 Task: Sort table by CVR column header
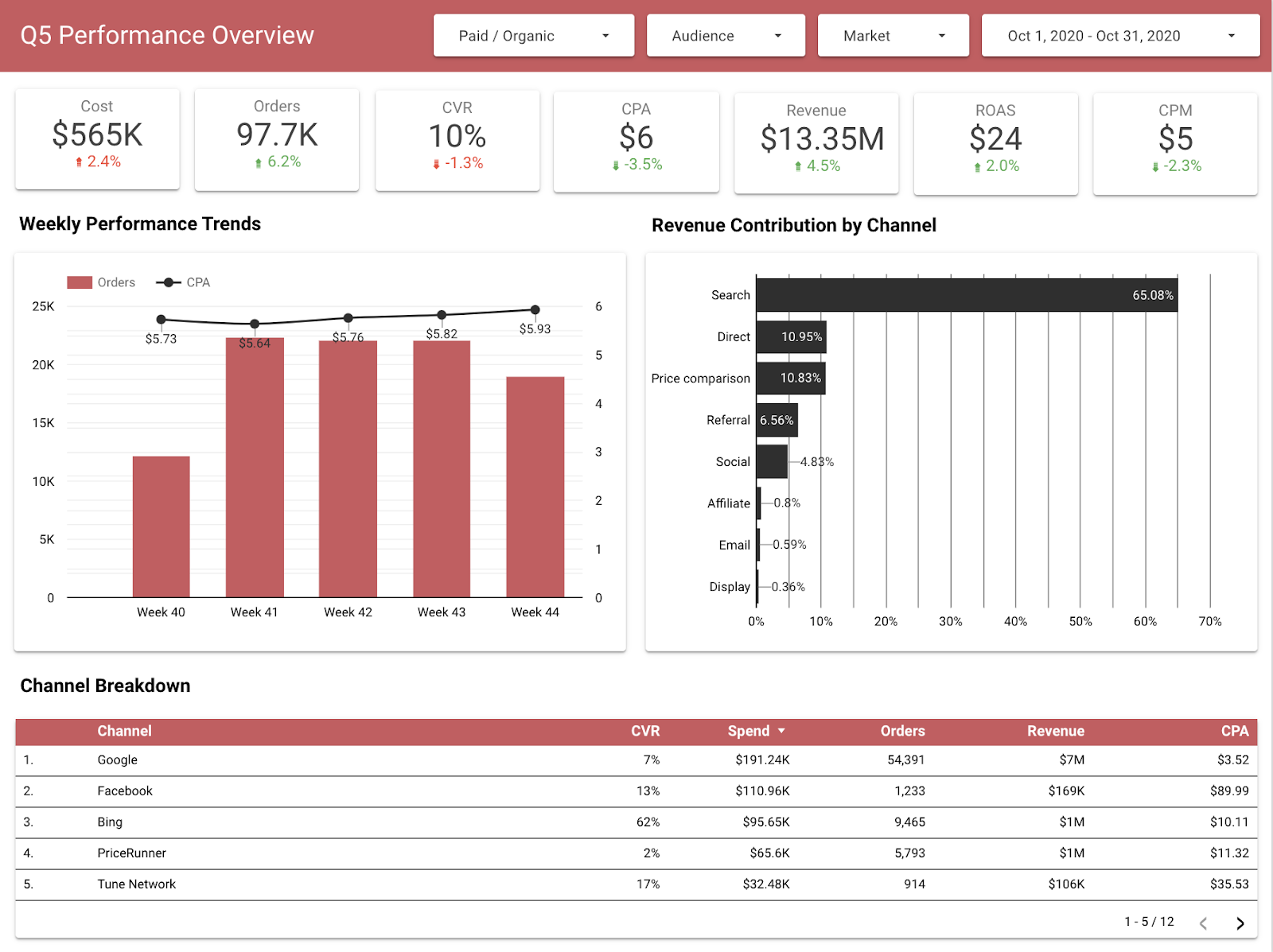645,731
